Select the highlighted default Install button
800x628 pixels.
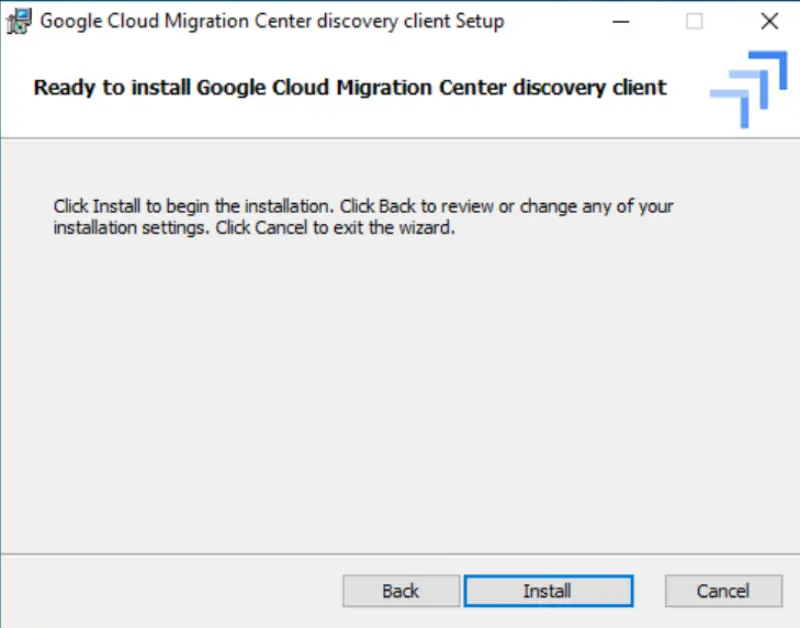(549, 590)
